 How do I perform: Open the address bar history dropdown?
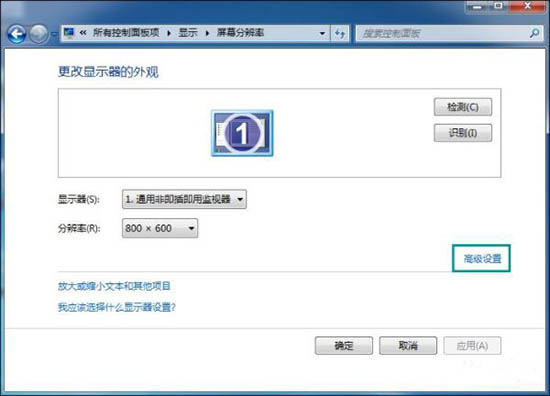(322, 34)
